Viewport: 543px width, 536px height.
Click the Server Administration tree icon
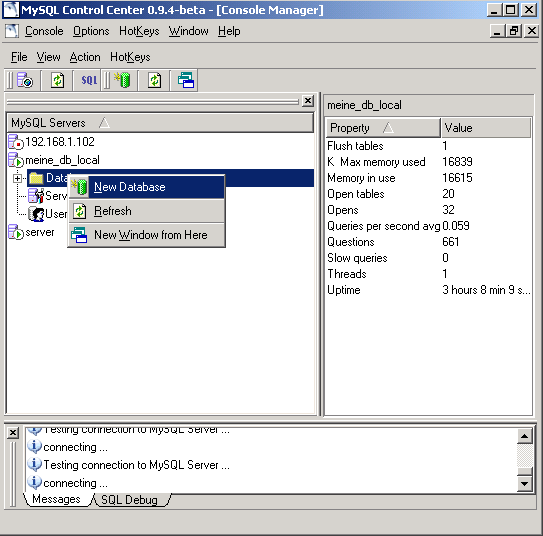point(36,196)
